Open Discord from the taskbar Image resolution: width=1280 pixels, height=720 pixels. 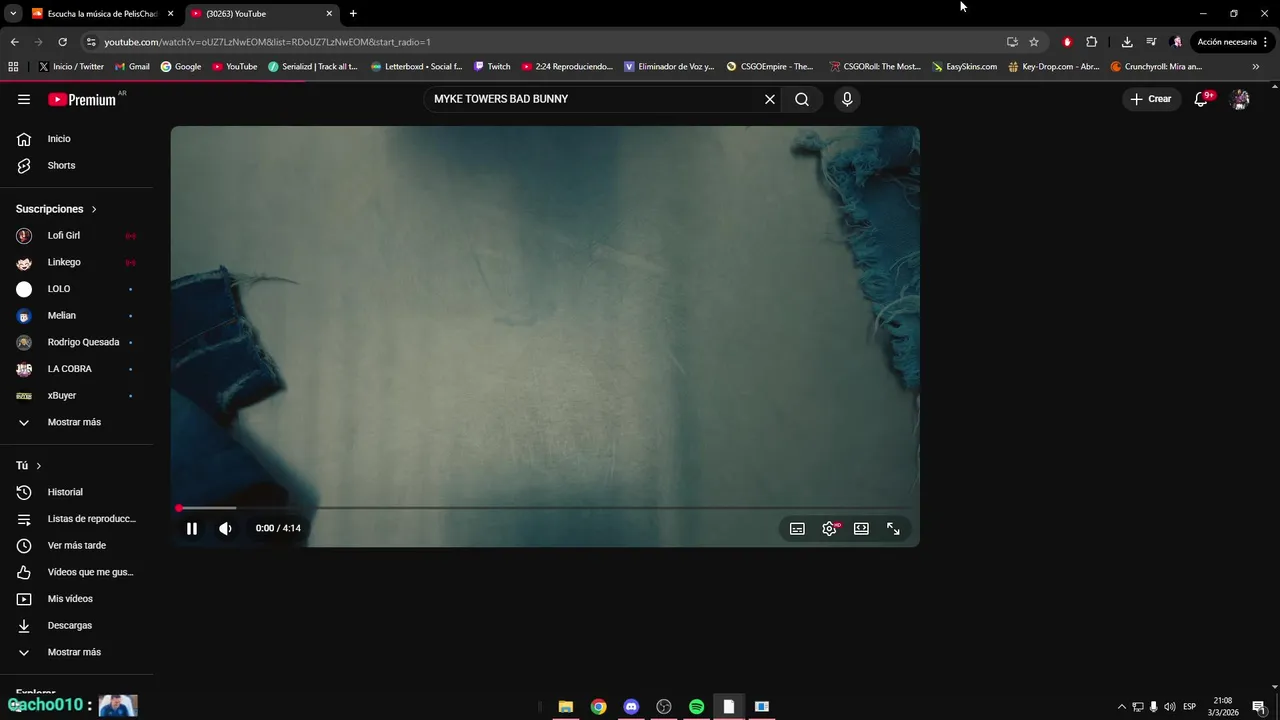click(x=631, y=707)
